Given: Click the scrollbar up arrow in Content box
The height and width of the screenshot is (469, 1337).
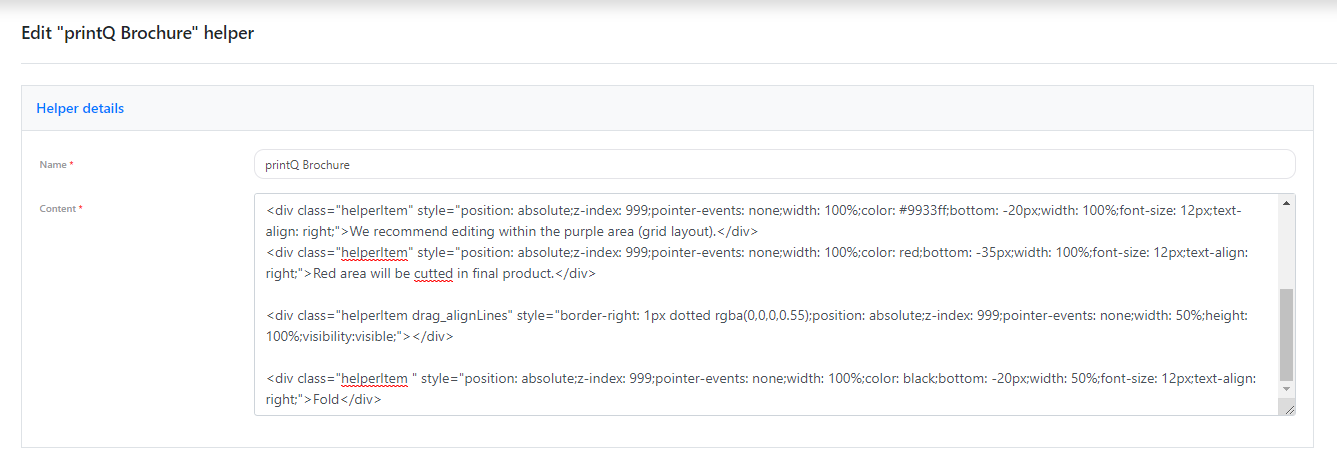Looking at the screenshot, I should pos(1286,203).
